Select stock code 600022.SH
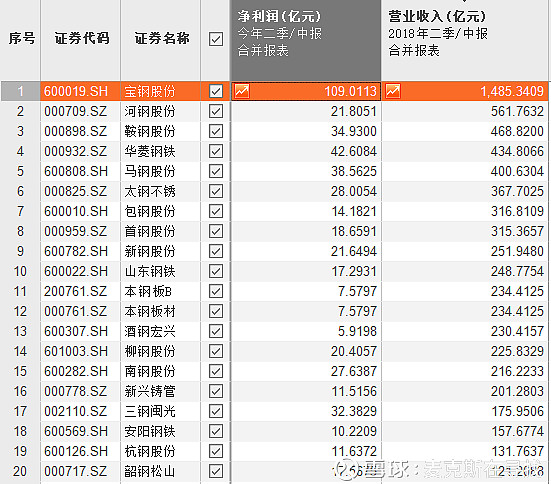The width and height of the screenshot is (551, 484). (x=76, y=271)
